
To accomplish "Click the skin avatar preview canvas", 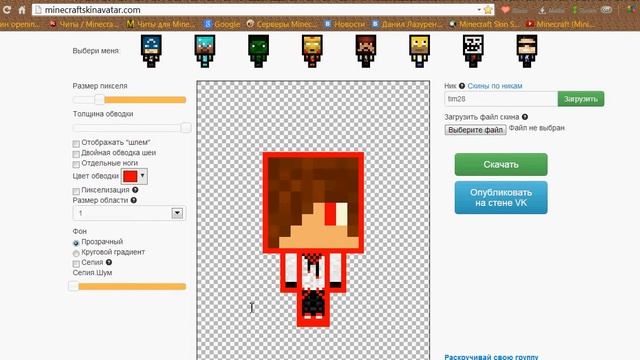I will pyautogui.click(x=313, y=220).
